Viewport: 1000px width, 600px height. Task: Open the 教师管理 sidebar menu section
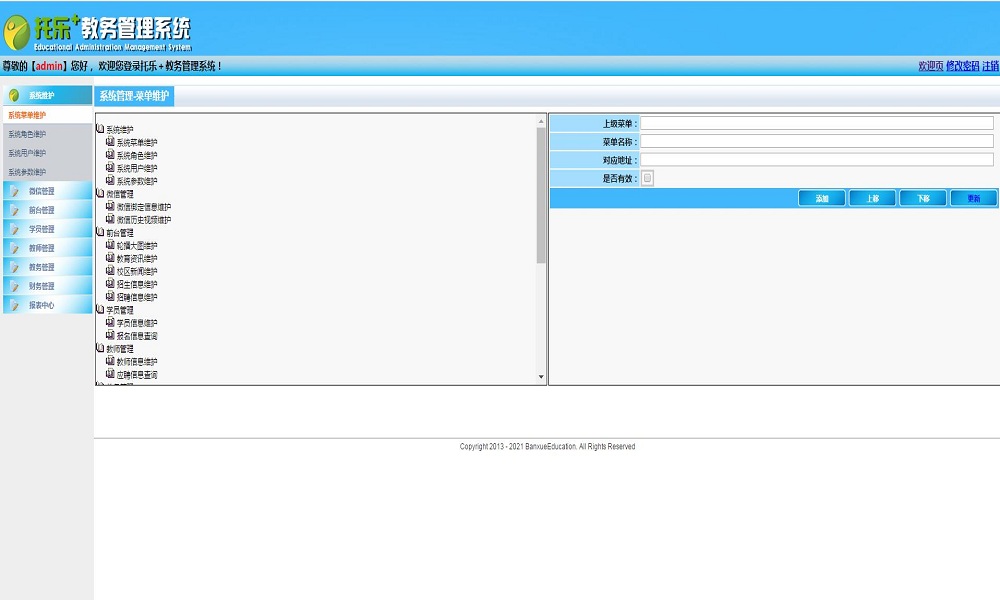(x=41, y=248)
